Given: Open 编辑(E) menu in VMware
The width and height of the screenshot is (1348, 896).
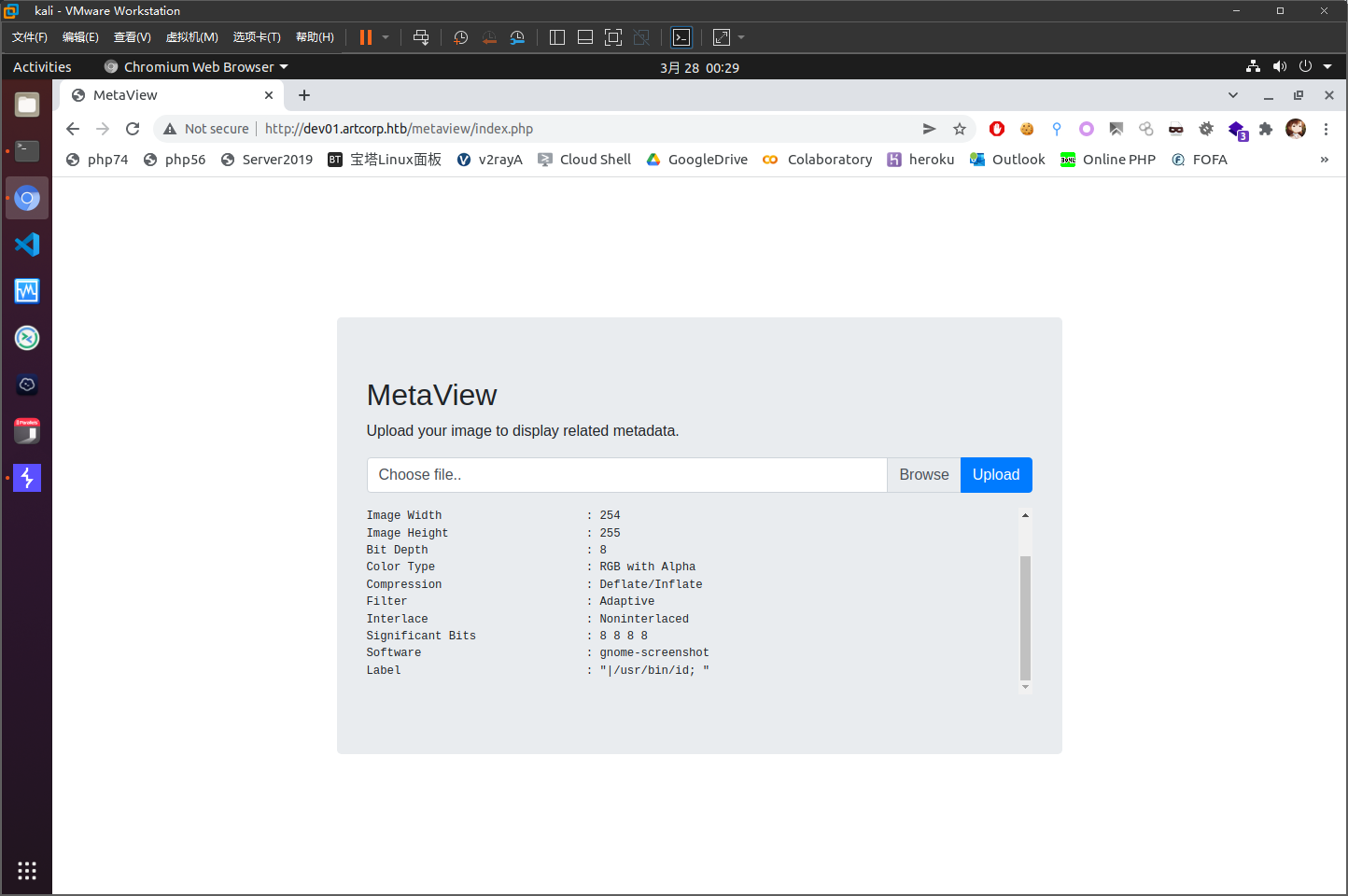Looking at the screenshot, I should point(80,37).
